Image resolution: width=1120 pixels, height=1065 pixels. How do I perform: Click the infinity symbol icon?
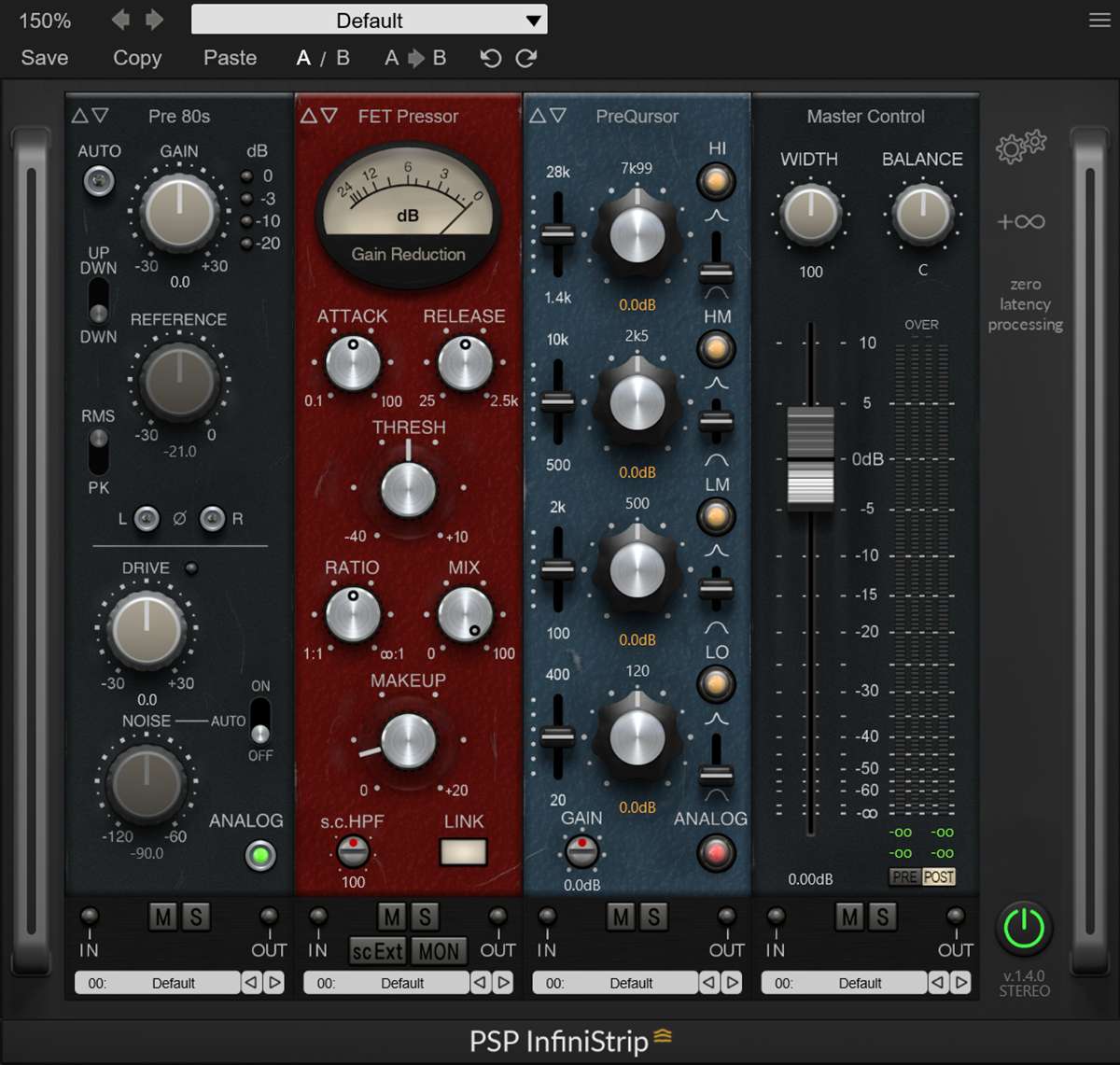[x=1020, y=221]
